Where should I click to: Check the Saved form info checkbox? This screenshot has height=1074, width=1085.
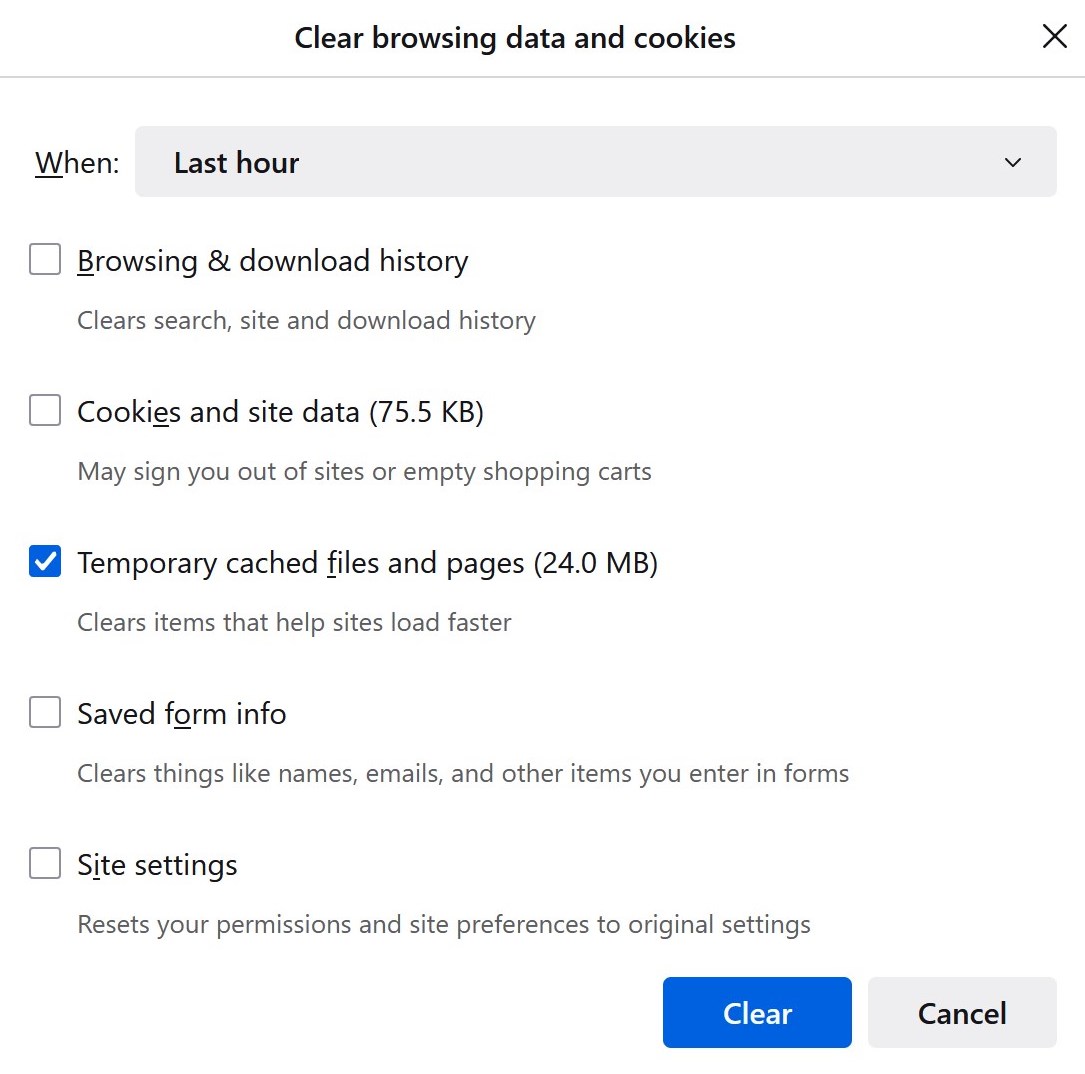(x=45, y=713)
